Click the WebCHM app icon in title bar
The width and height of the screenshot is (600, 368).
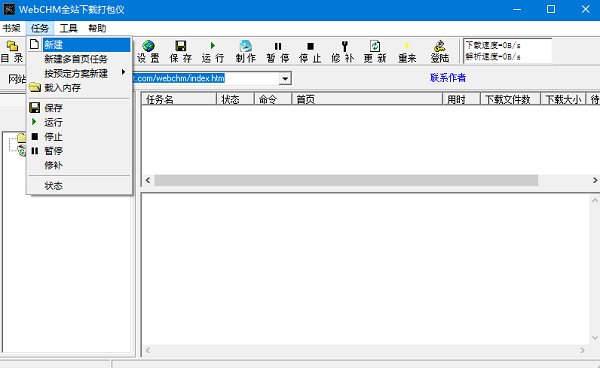click(9, 9)
